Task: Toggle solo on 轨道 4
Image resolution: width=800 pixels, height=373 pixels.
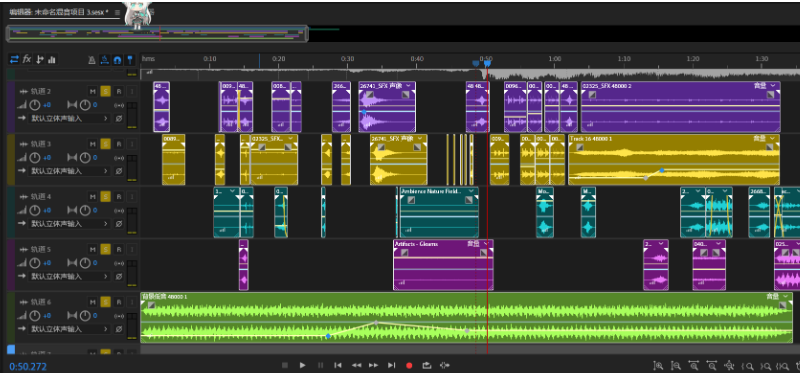Action: point(105,196)
